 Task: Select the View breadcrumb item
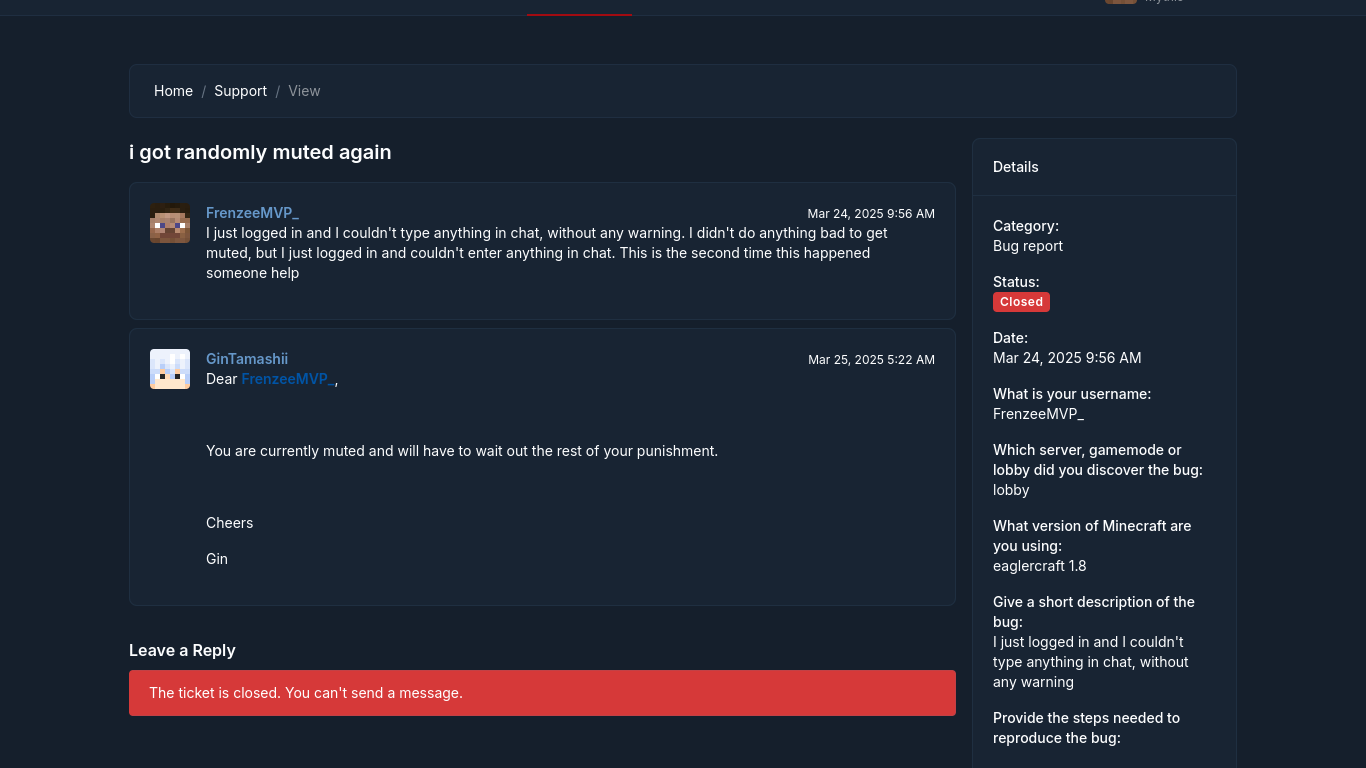pos(304,91)
